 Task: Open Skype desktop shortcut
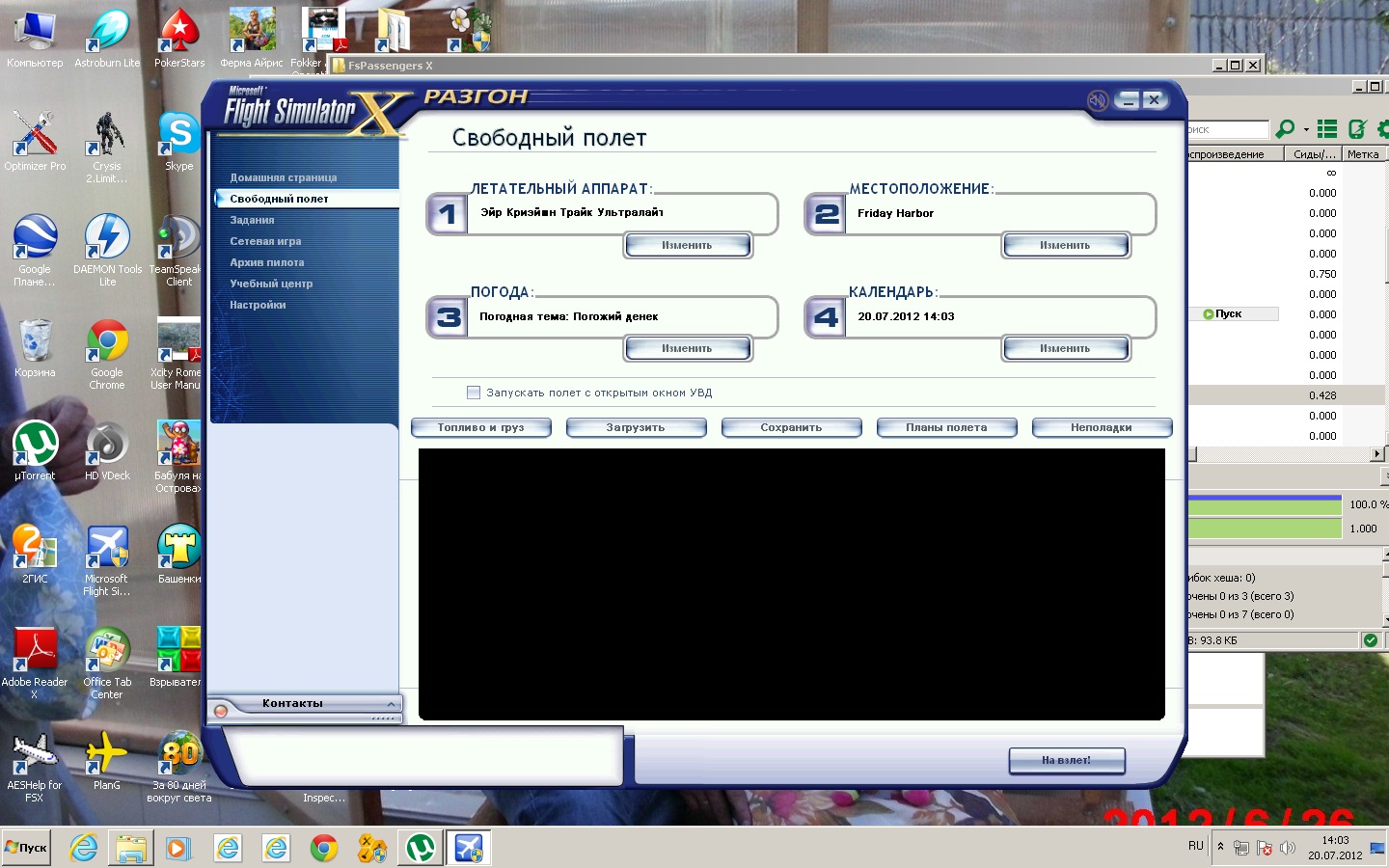(x=179, y=142)
